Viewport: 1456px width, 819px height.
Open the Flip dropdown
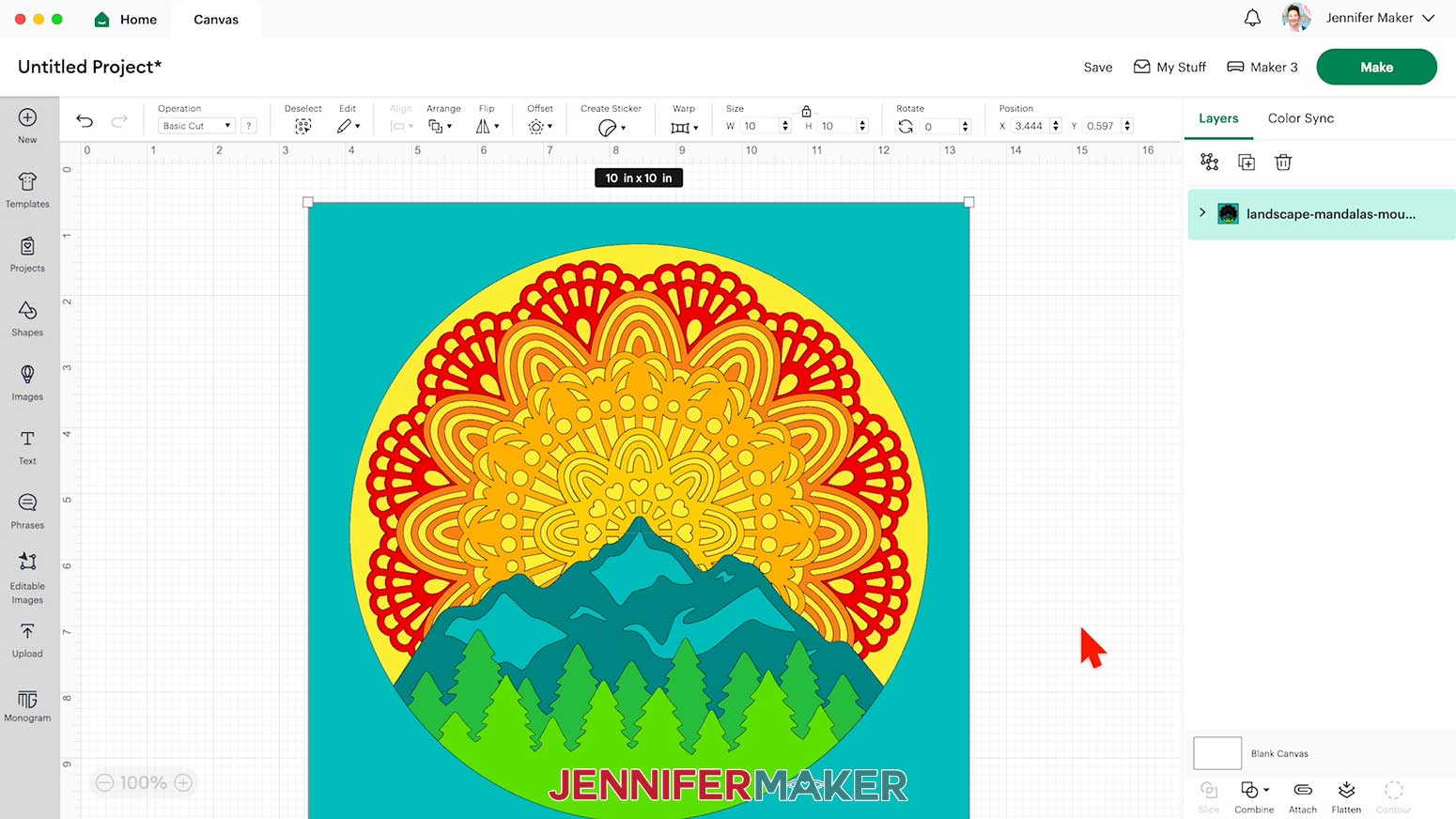[x=487, y=126]
